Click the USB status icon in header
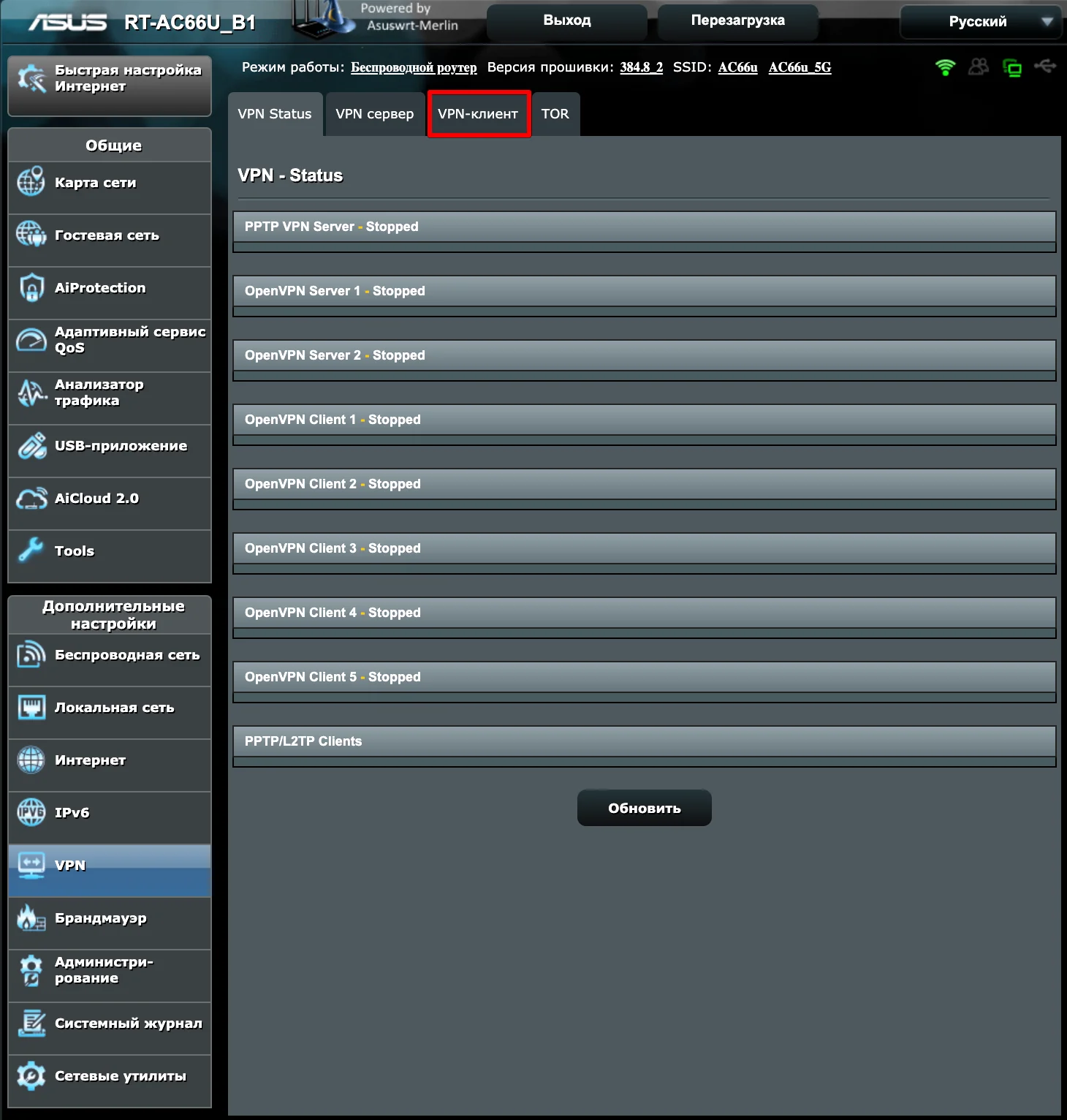 [1045, 67]
